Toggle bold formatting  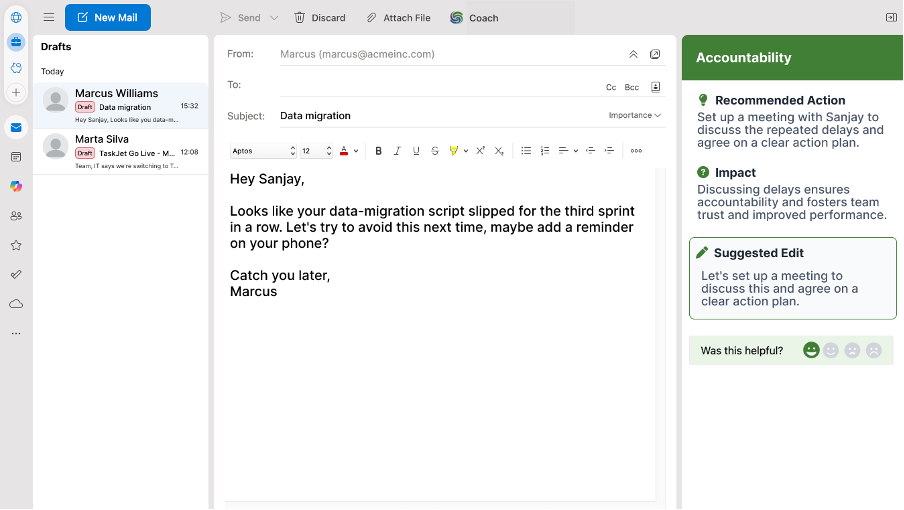click(x=378, y=151)
